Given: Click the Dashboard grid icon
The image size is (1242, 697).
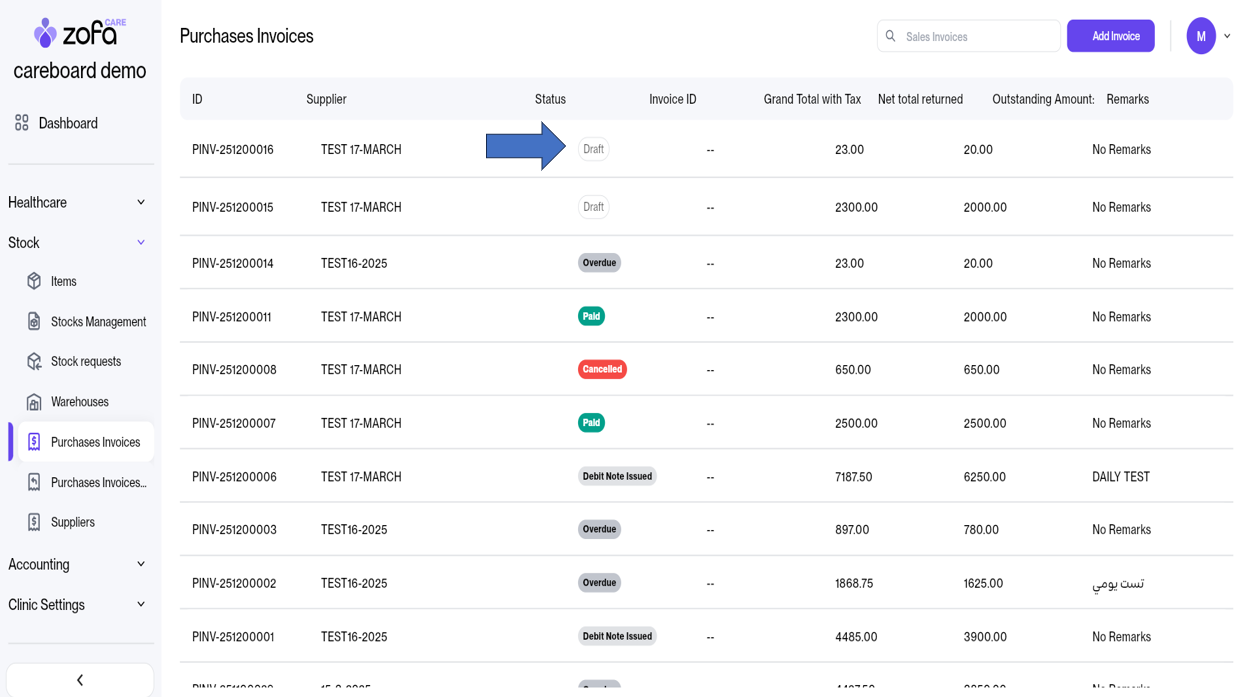Looking at the screenshot, I should [x=22, y=123].
